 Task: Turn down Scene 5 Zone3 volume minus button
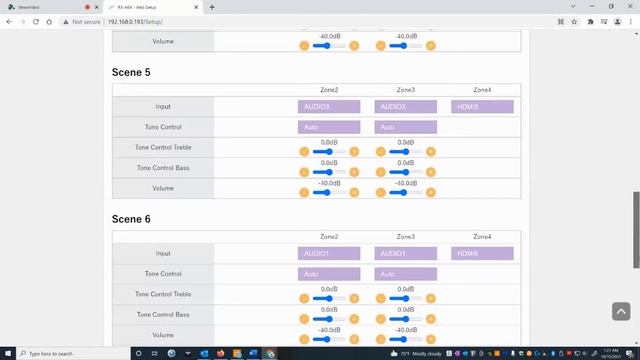pyautogui.click(x=381, y=193)
